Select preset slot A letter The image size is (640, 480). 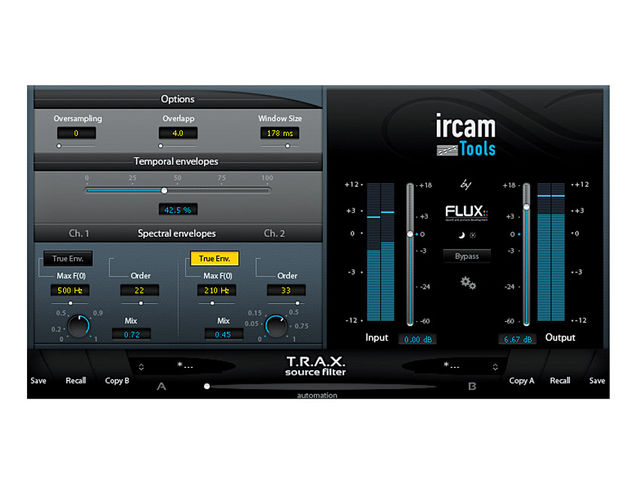[x=162, y=386]
